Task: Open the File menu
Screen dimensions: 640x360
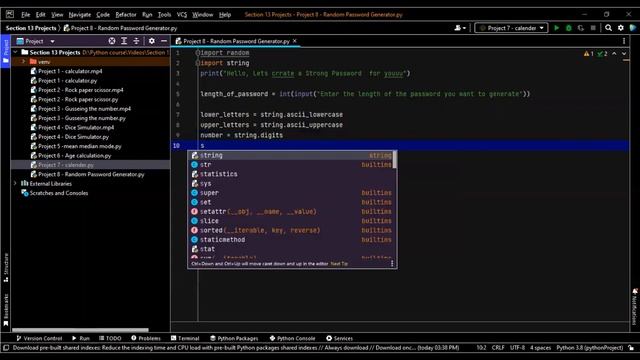Action: [x=26, y=14]
